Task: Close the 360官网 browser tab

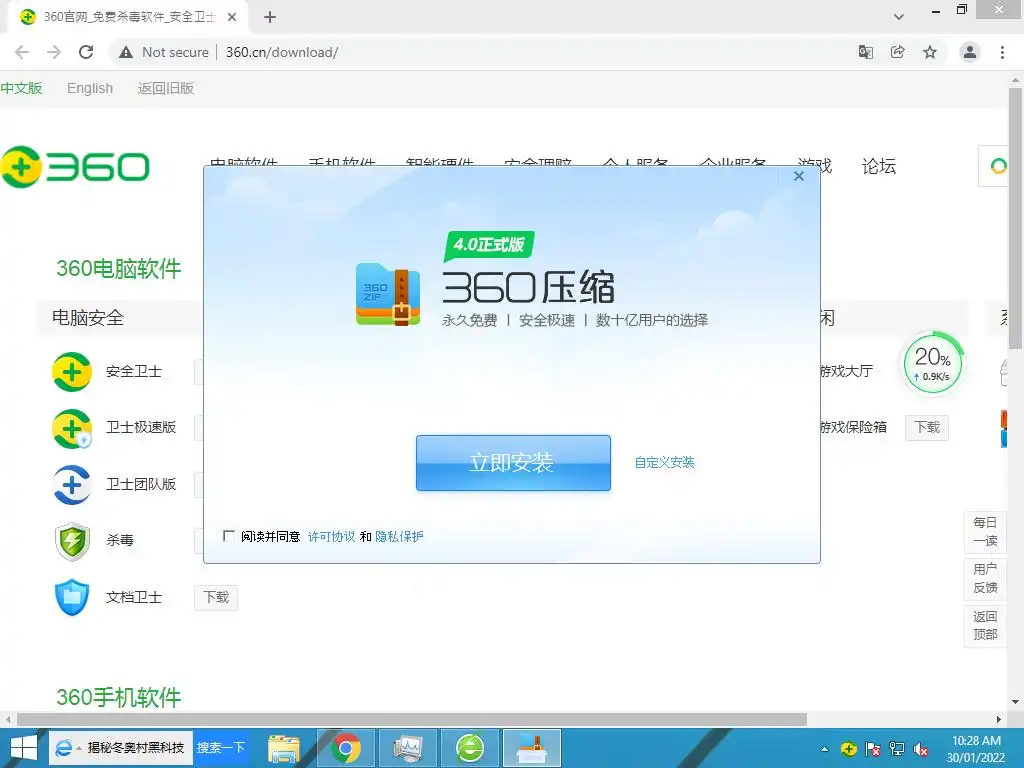Action: 232,18
